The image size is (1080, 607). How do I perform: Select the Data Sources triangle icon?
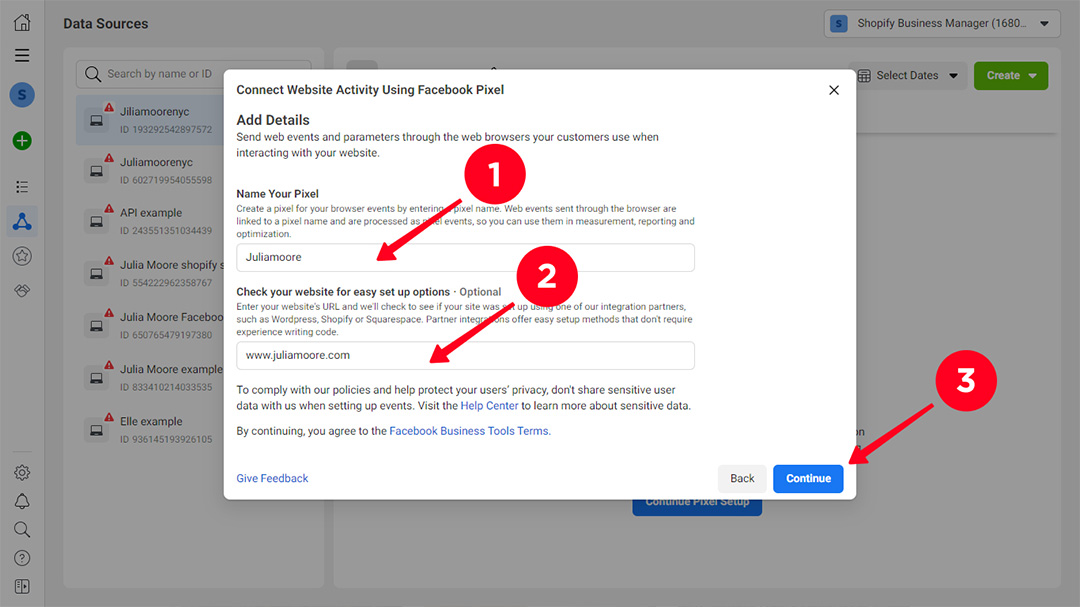[x=22, y=221]
